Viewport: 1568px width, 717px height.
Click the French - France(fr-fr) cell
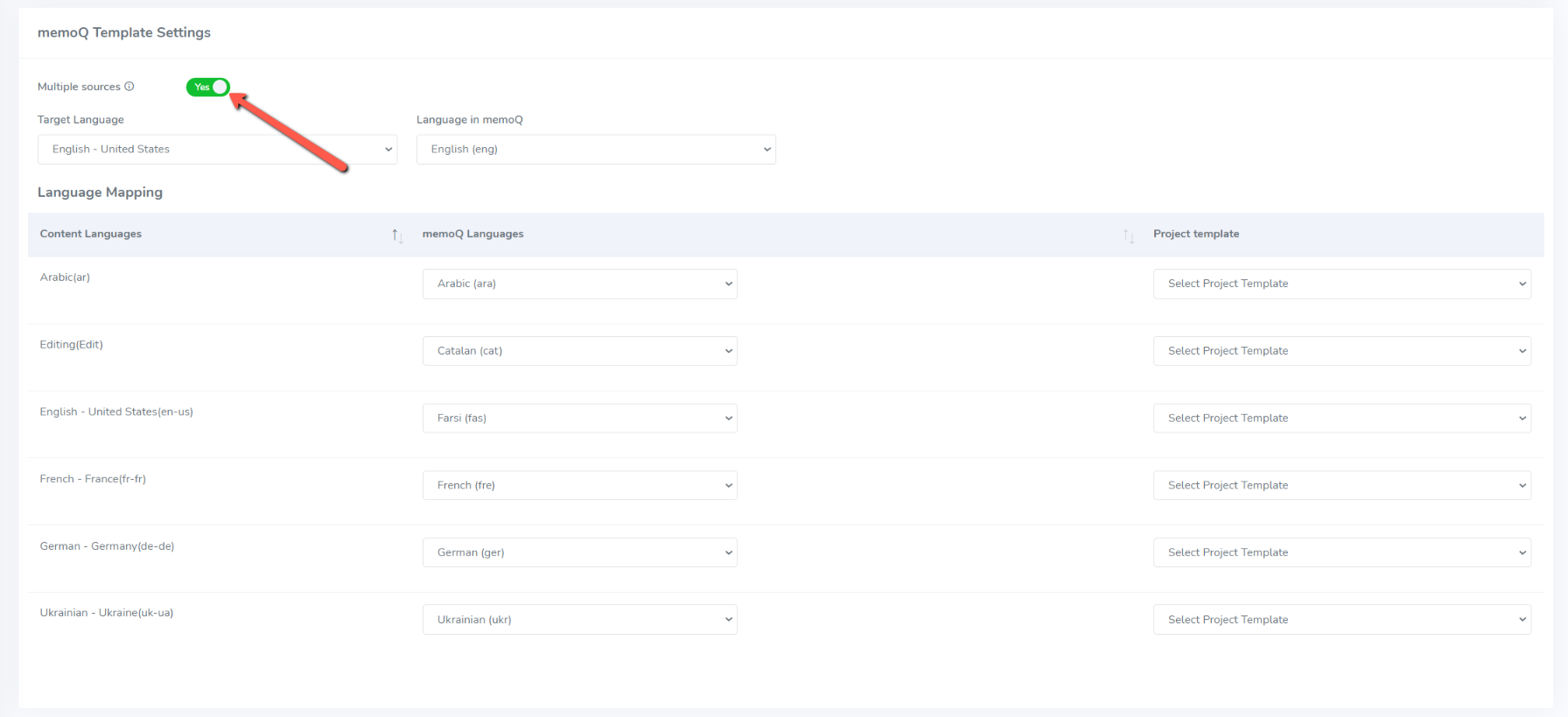[93, 479]
